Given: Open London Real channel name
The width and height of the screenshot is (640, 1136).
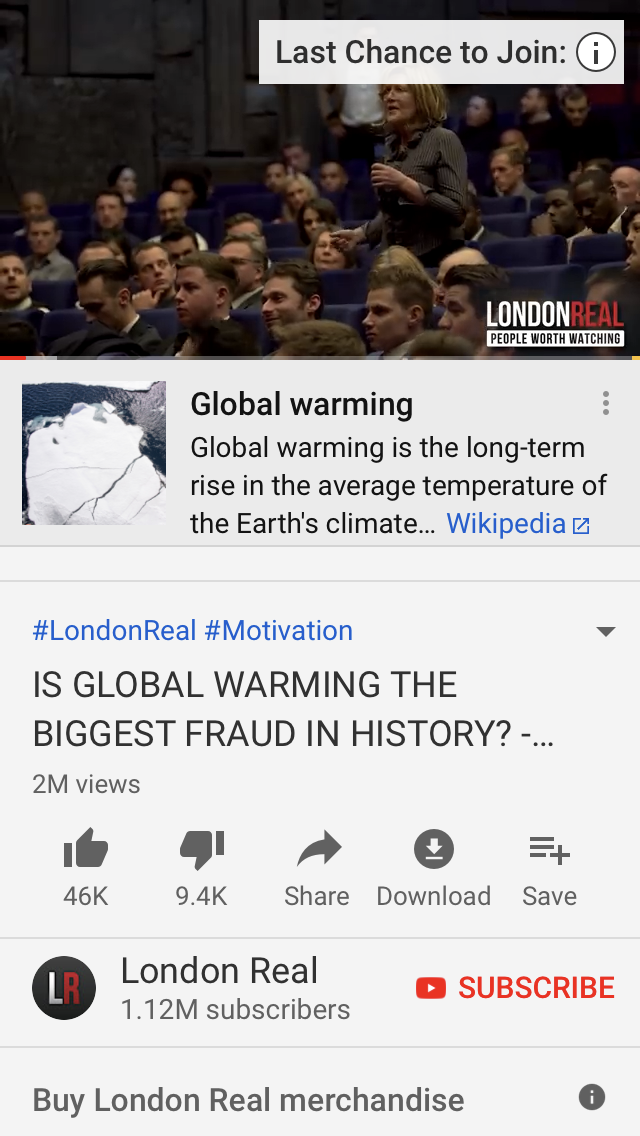Looking at the screenshot, I should [219, 971].
